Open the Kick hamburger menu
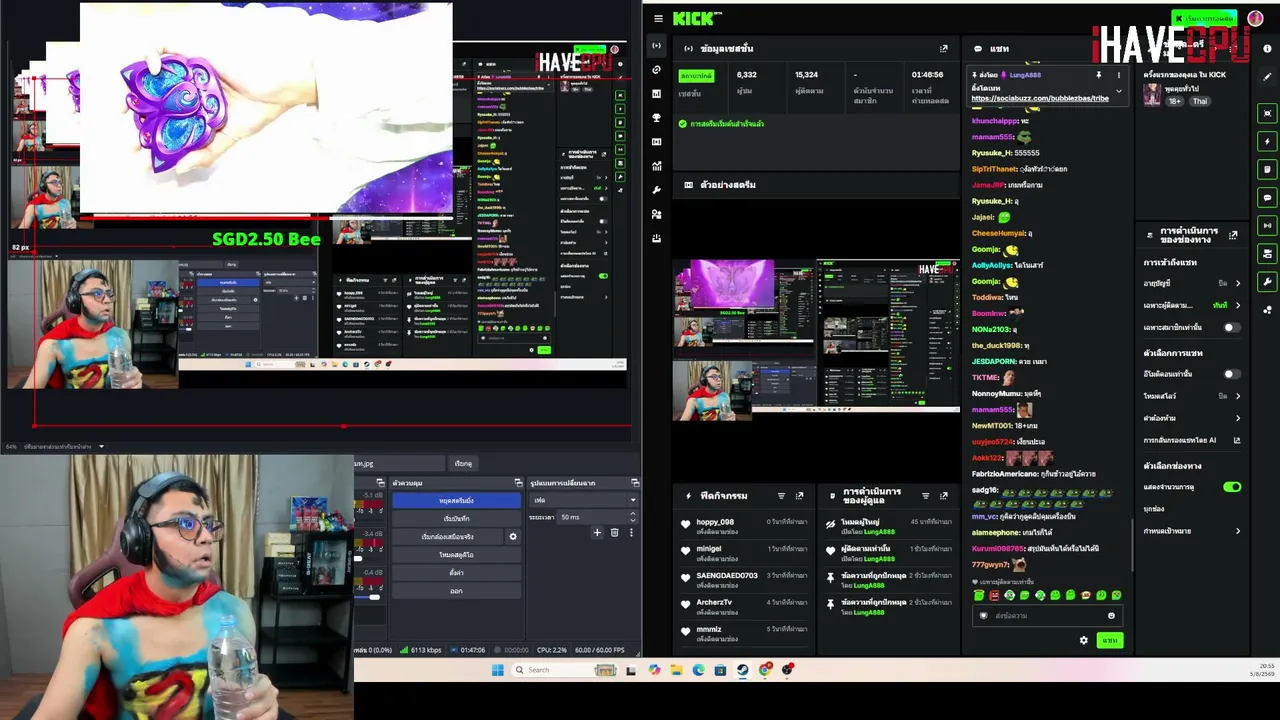 658,18
